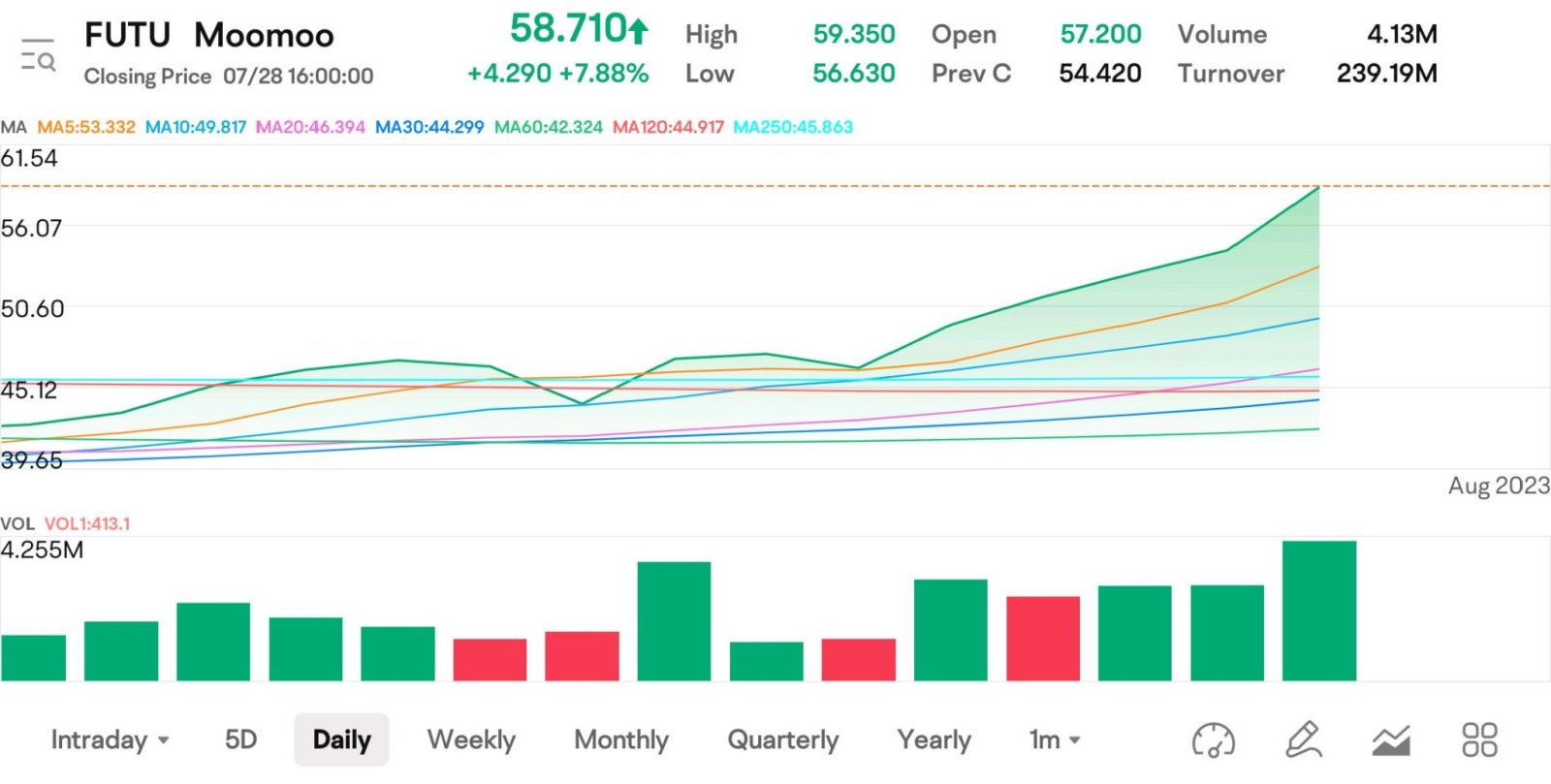Switch to the 5D tab
1551x784 pixels.
coord(240,740)
